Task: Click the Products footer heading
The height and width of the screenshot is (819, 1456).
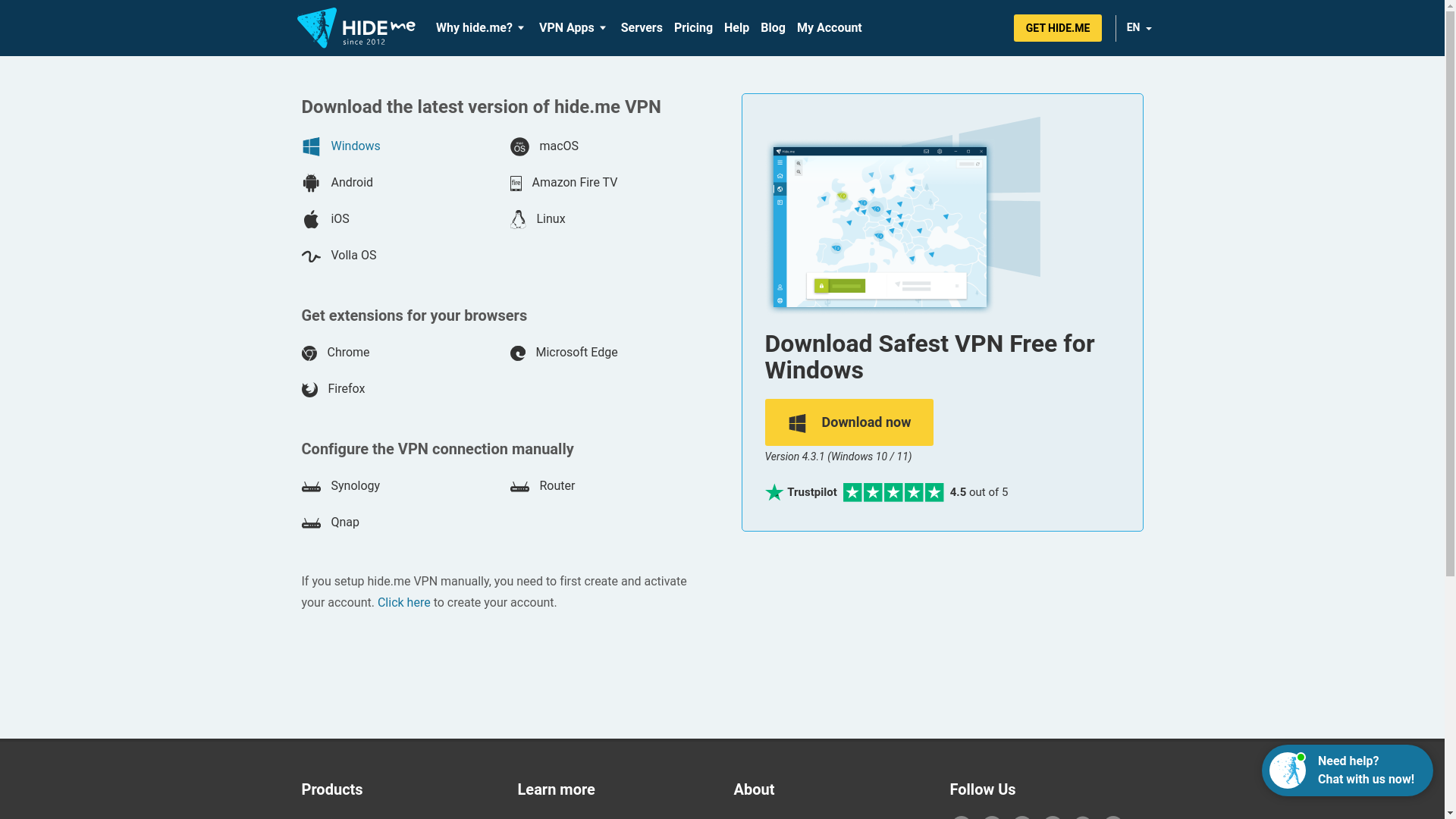Action: (332, 789)
